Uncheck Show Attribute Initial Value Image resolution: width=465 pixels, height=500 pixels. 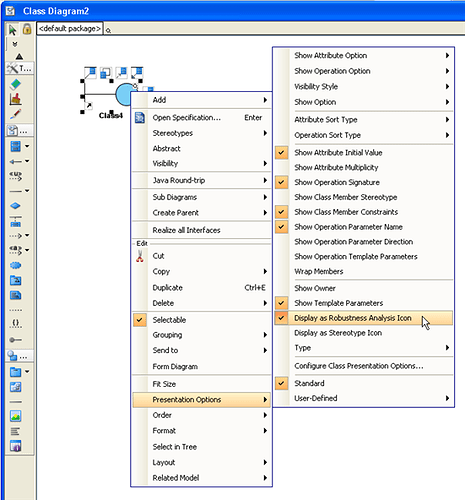pos(363,153)
